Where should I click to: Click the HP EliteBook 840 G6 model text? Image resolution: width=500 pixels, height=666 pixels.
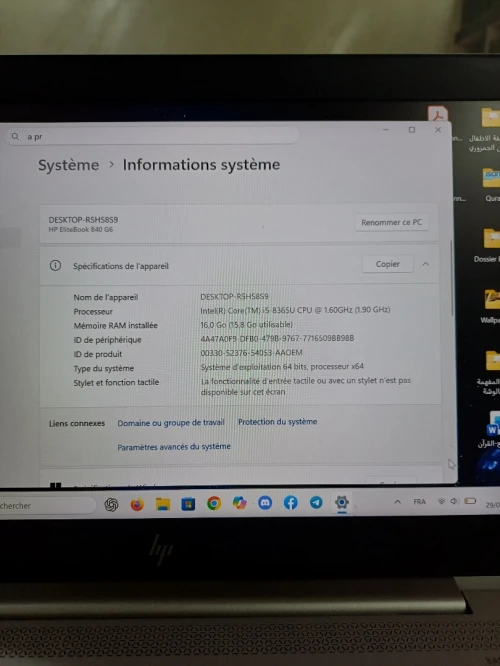point(81,229)
